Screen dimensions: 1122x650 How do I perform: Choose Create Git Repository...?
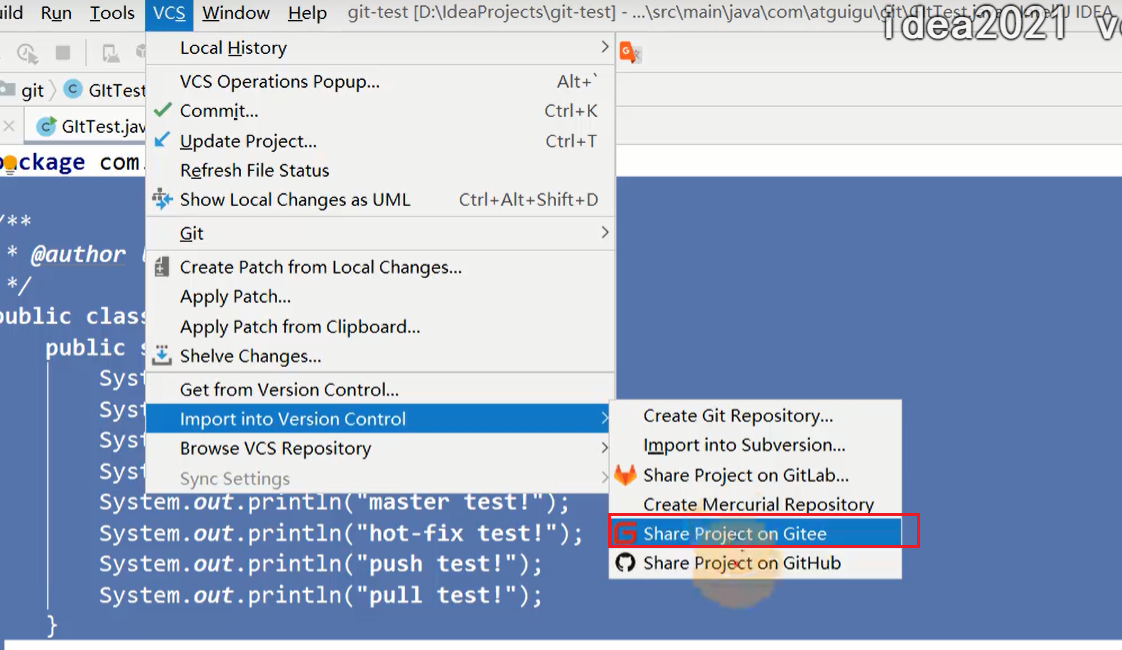click(x=755, y=416)
